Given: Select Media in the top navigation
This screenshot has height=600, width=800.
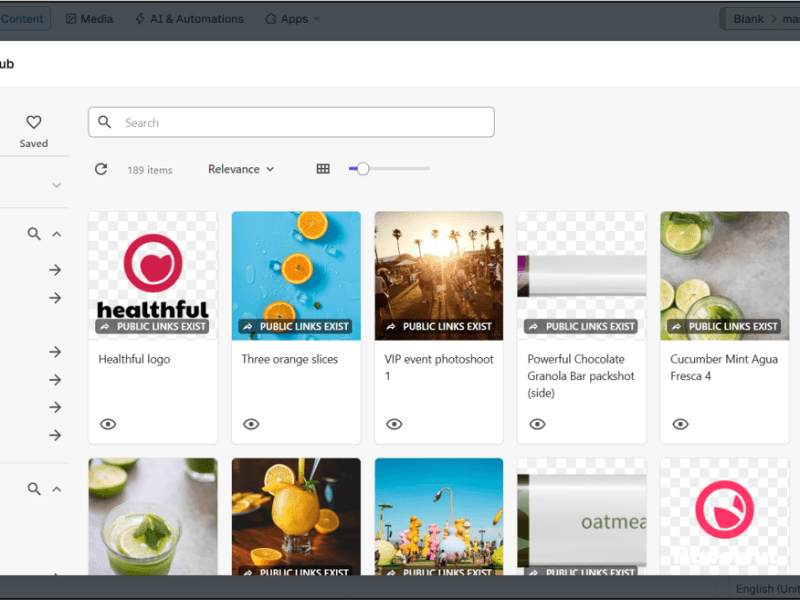Looking at the screenshot, I should click(89, 18).
